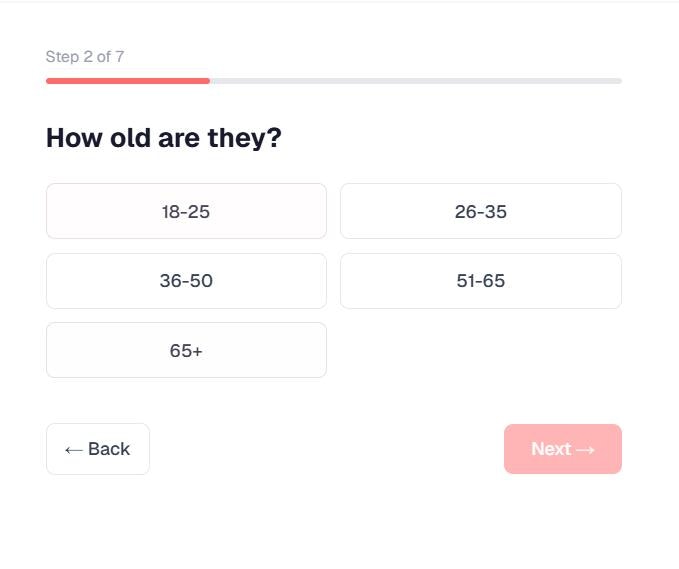Click the gray unfilled progress bar portion
The height and width of the screenshot is (569, 679).
[x=415, y=81]
